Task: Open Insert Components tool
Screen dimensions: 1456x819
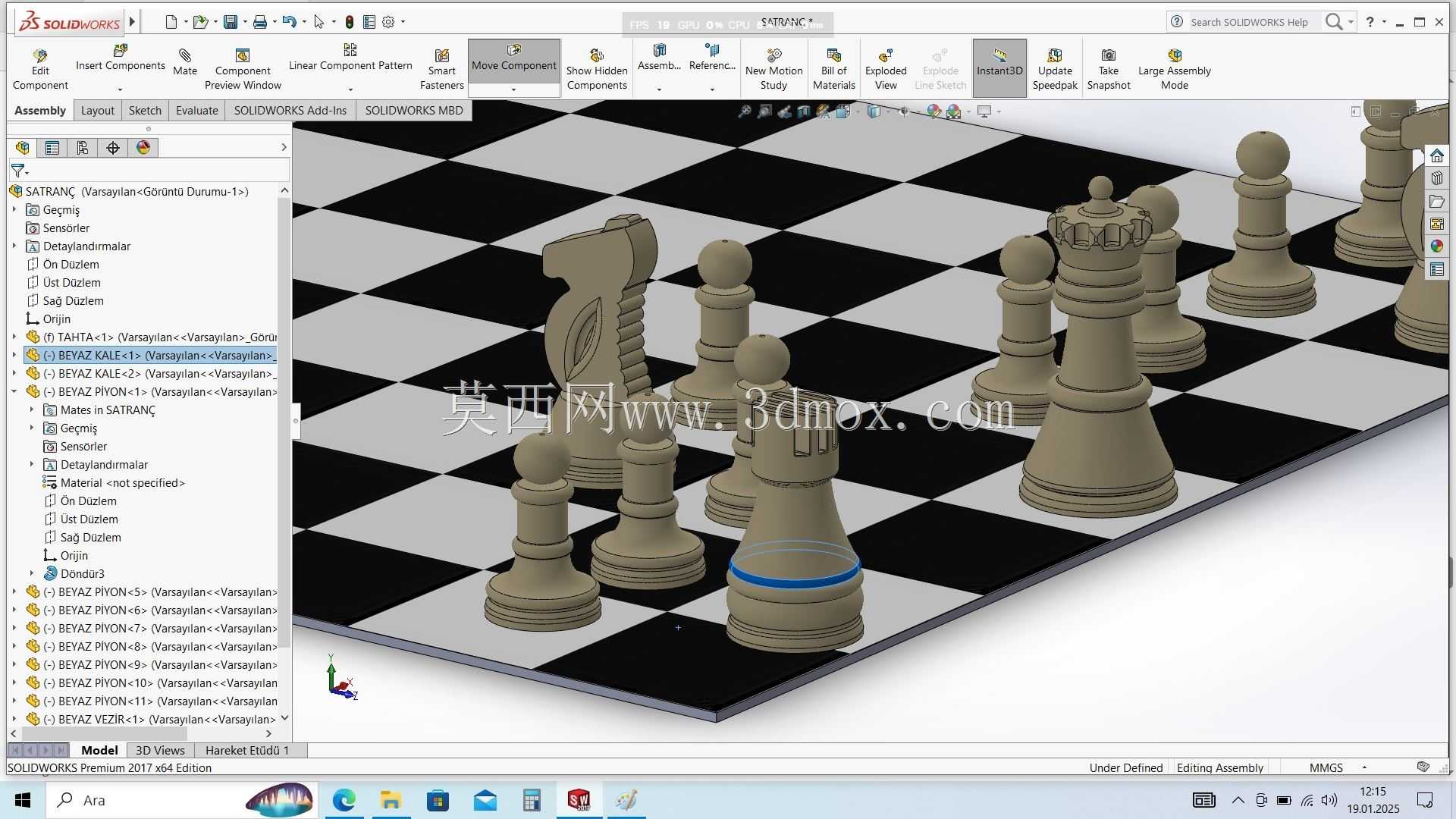Action: 120,58
